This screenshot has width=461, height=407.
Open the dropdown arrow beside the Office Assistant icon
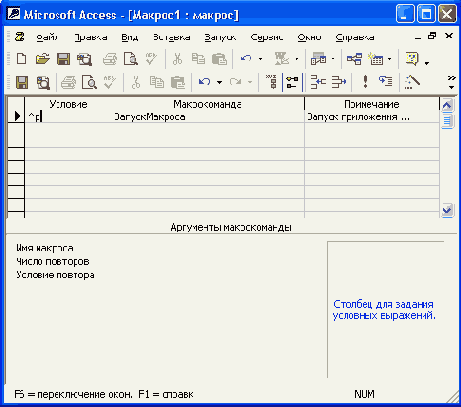427,63
